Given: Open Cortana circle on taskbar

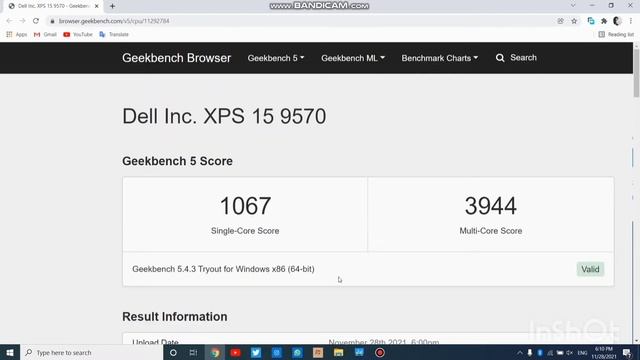Looking at the screenshot, I should click(173, 353).
